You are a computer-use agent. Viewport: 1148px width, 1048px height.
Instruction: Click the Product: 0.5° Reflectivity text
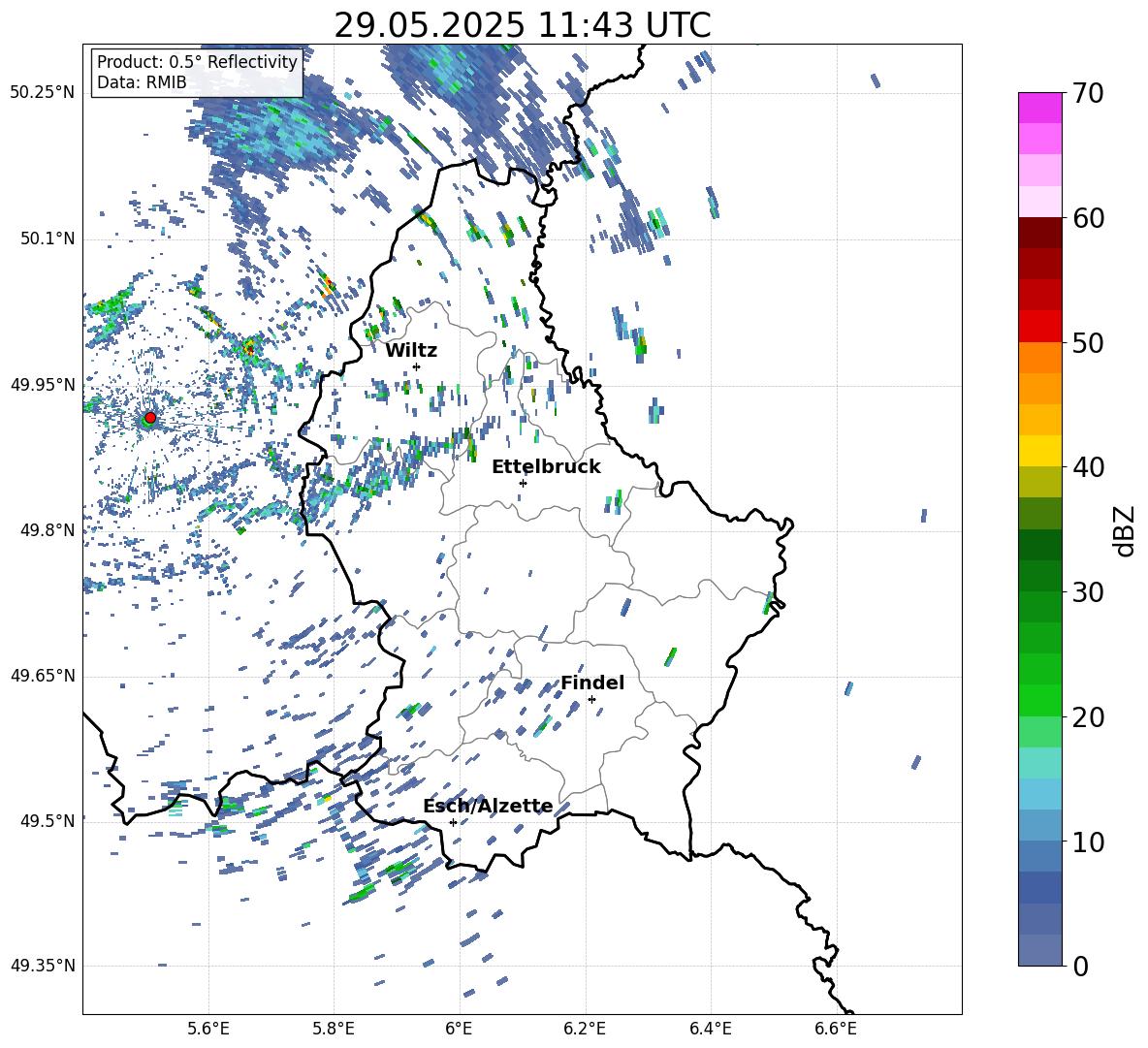197,62
